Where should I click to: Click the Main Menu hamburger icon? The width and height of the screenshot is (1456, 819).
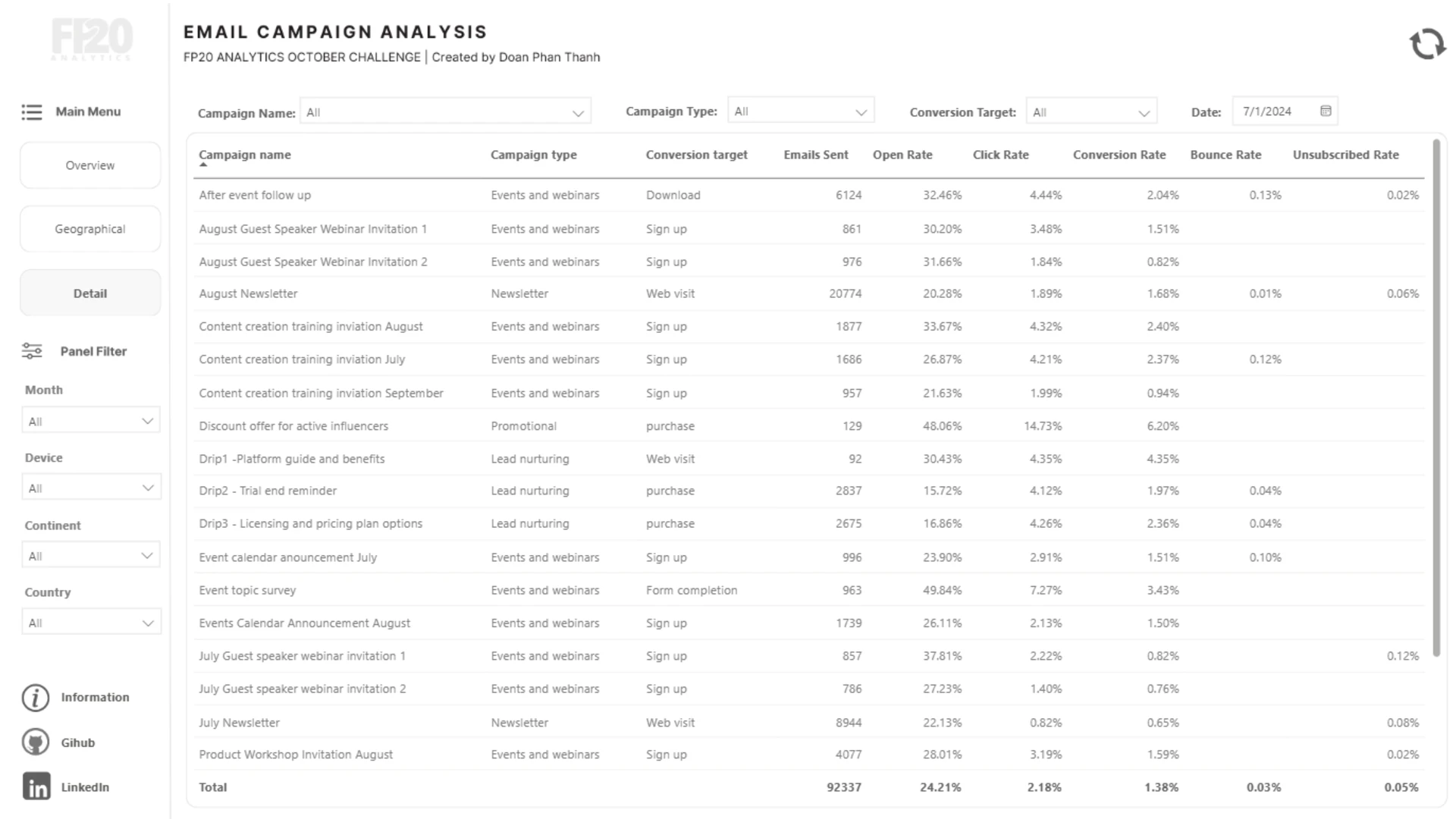32,112
